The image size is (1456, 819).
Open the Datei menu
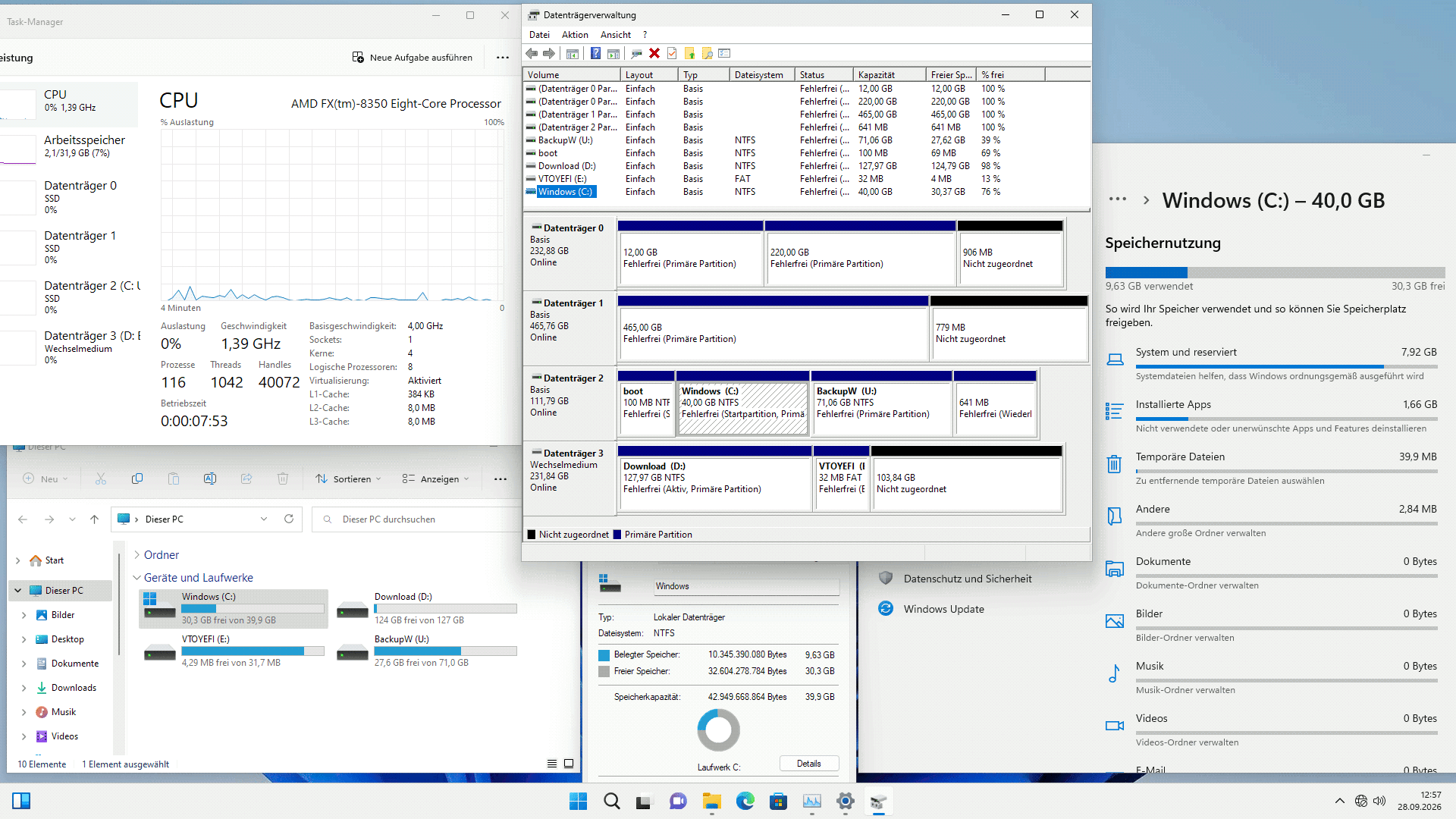pyautogui.click(x=539, y=35)
